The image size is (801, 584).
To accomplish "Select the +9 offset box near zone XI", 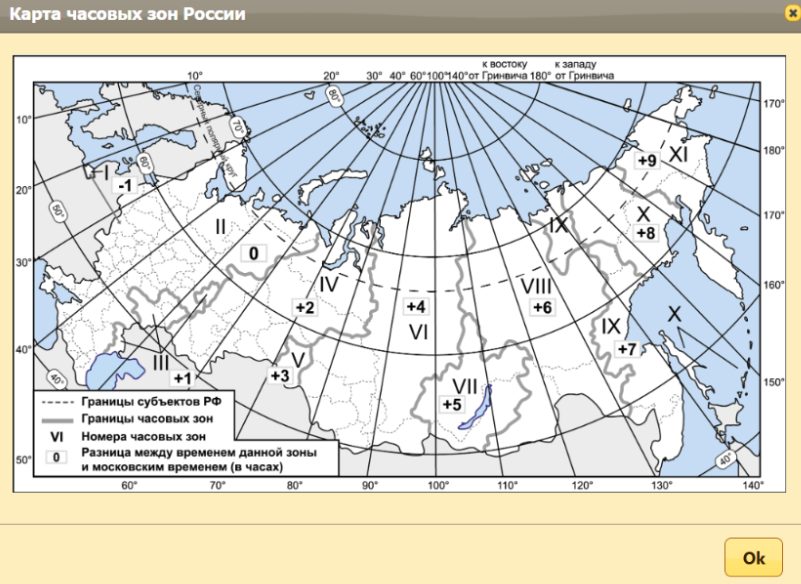I will click(x=646, y=161).
